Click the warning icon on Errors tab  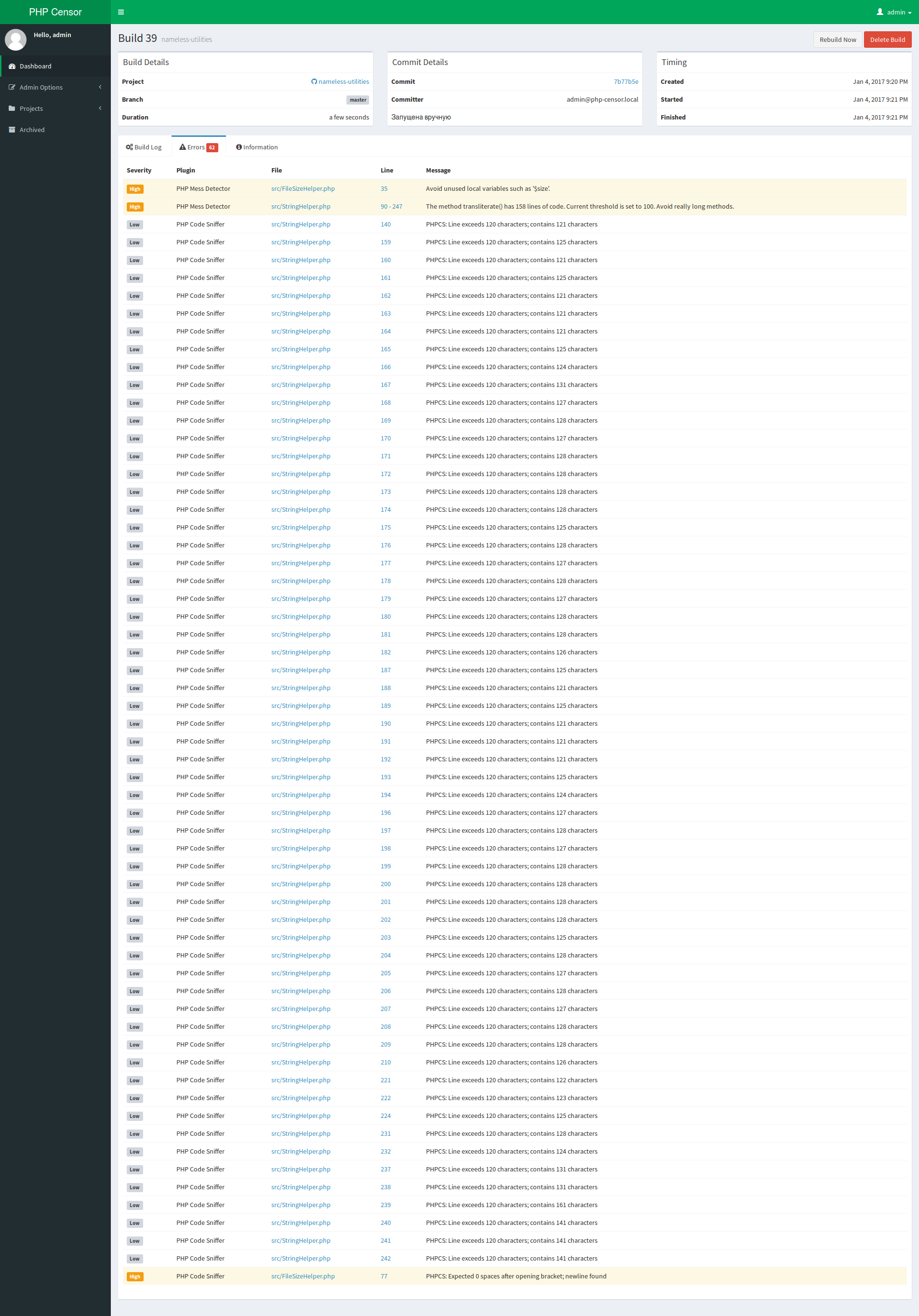(182, 147)
